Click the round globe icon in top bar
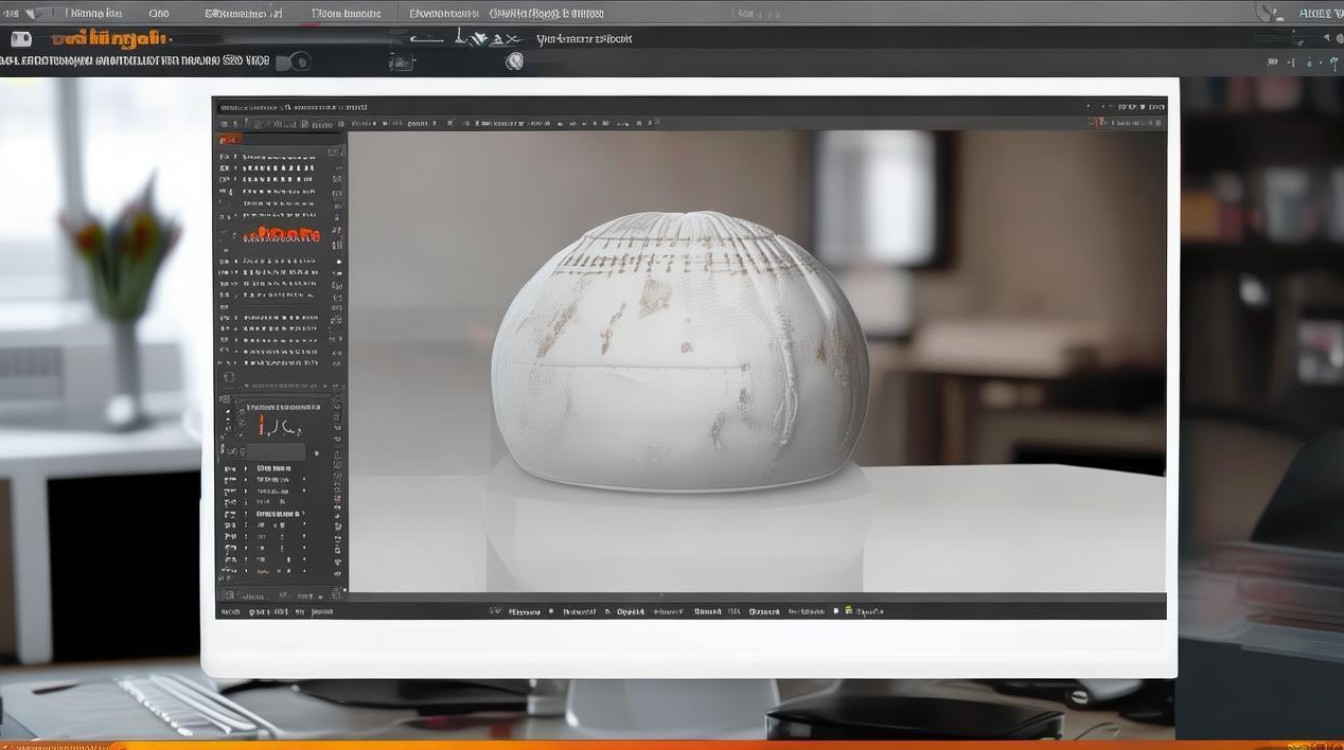 514,61
